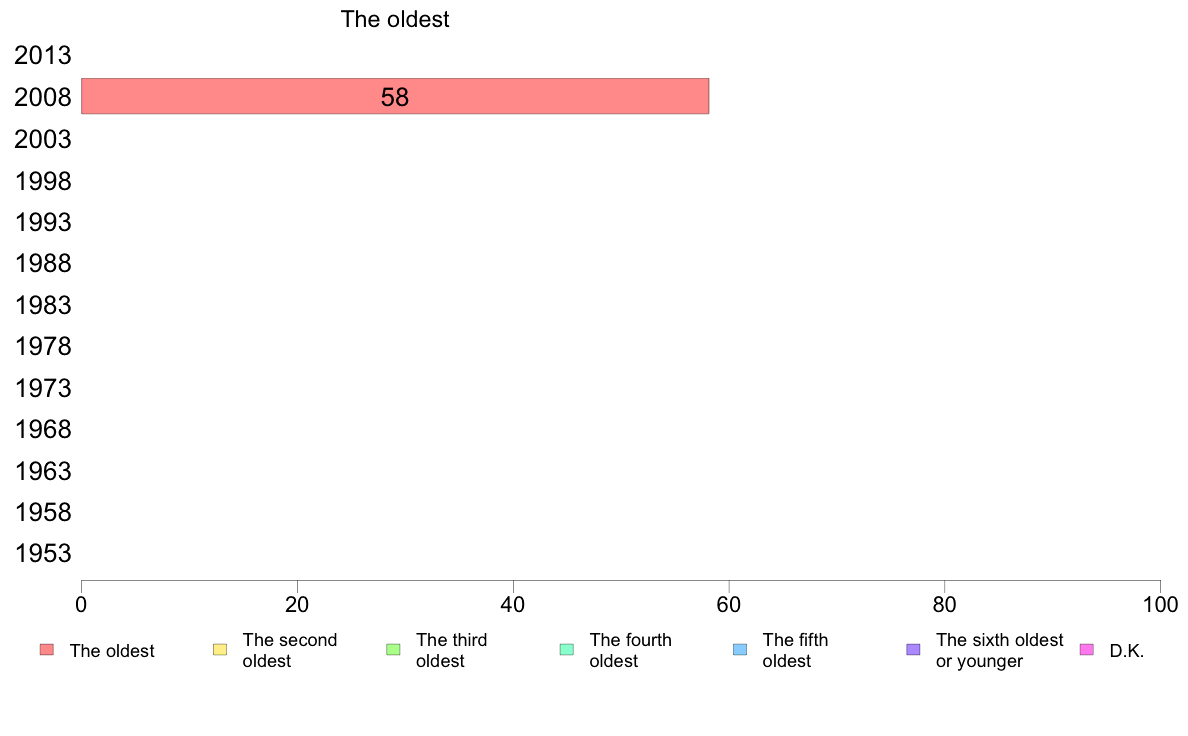
Task: Select the 1998 year label
Action: coord(42,181)
